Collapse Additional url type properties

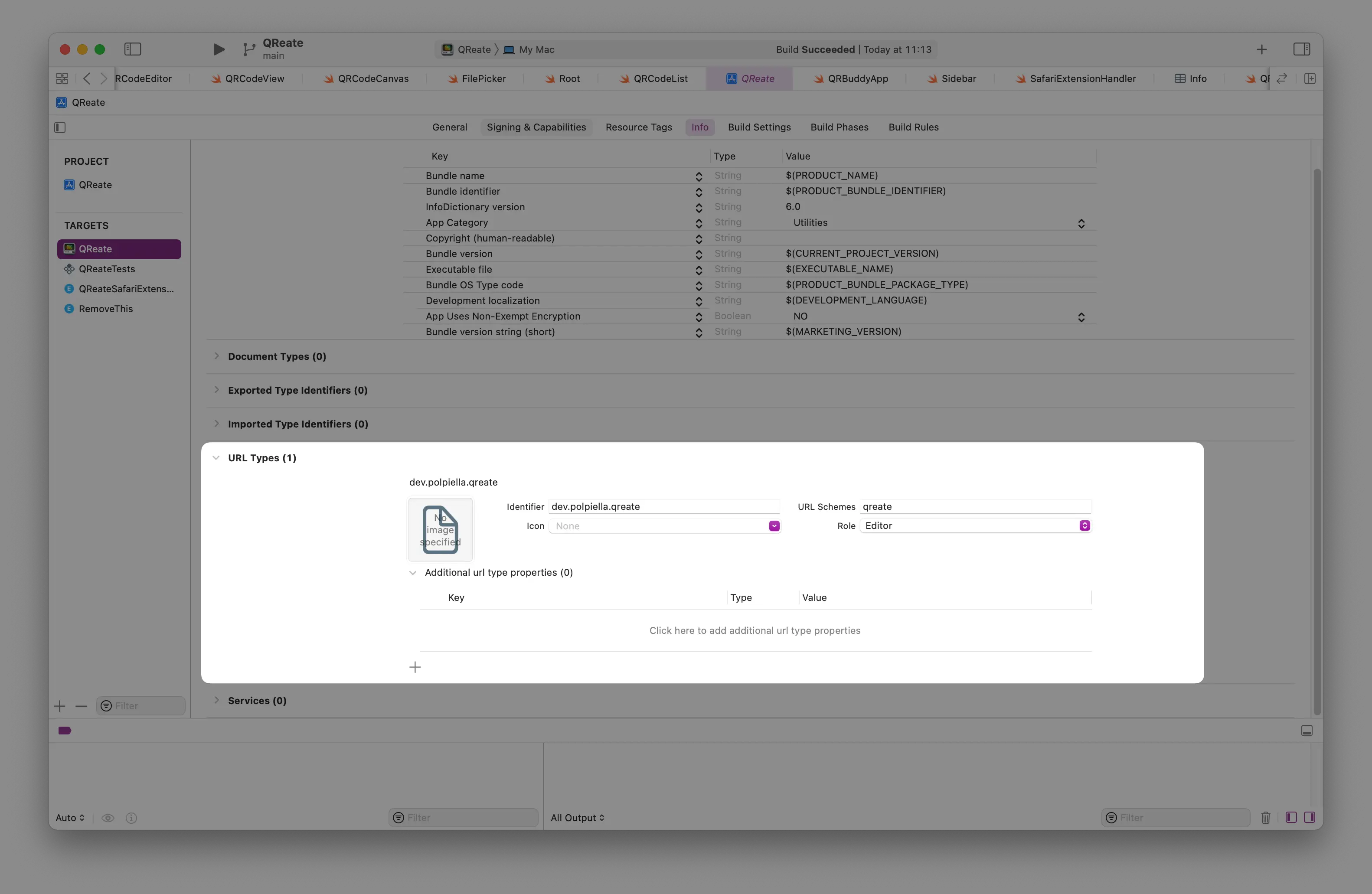click(413, 572)
